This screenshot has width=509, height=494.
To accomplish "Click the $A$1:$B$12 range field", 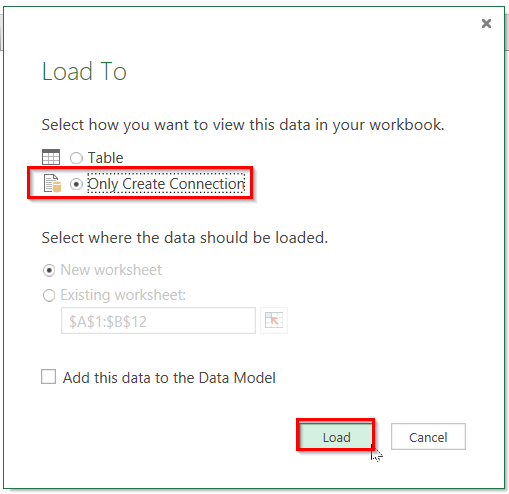I will pos(158,321).
